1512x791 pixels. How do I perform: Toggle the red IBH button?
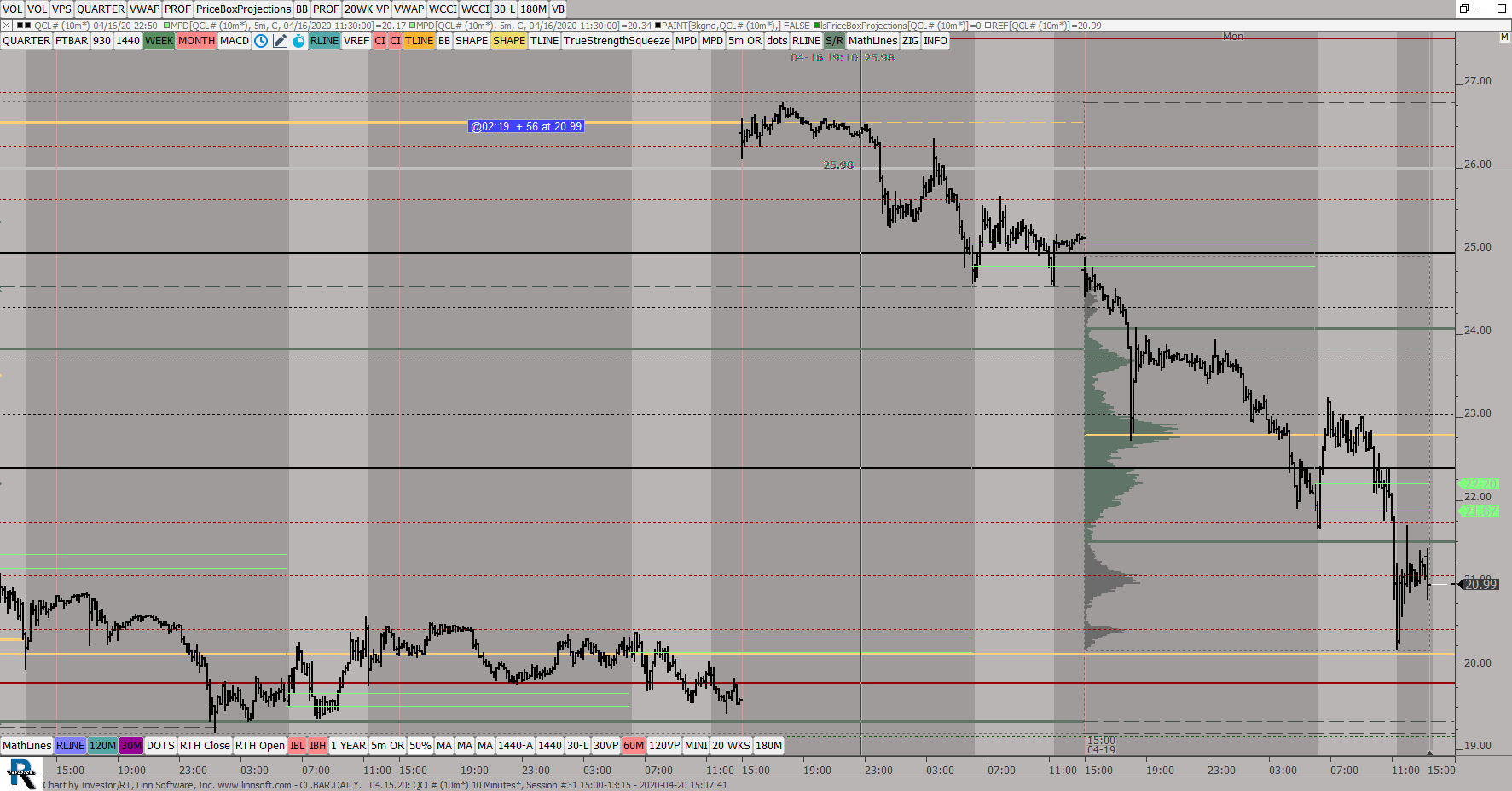pyautogui.click(x=317, y=746)
